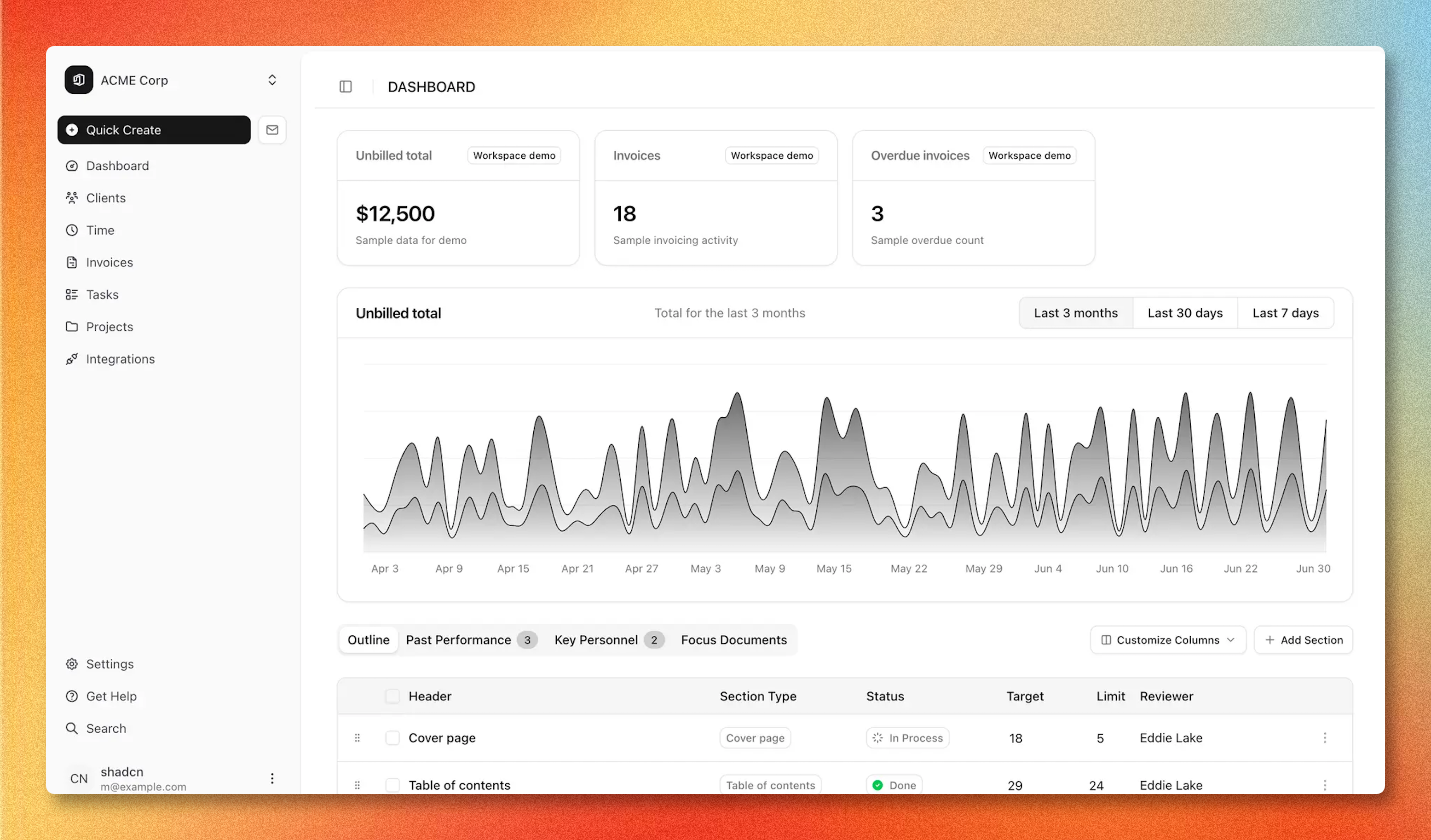Click the sidebar collapse panel icon

click(345, 87)
